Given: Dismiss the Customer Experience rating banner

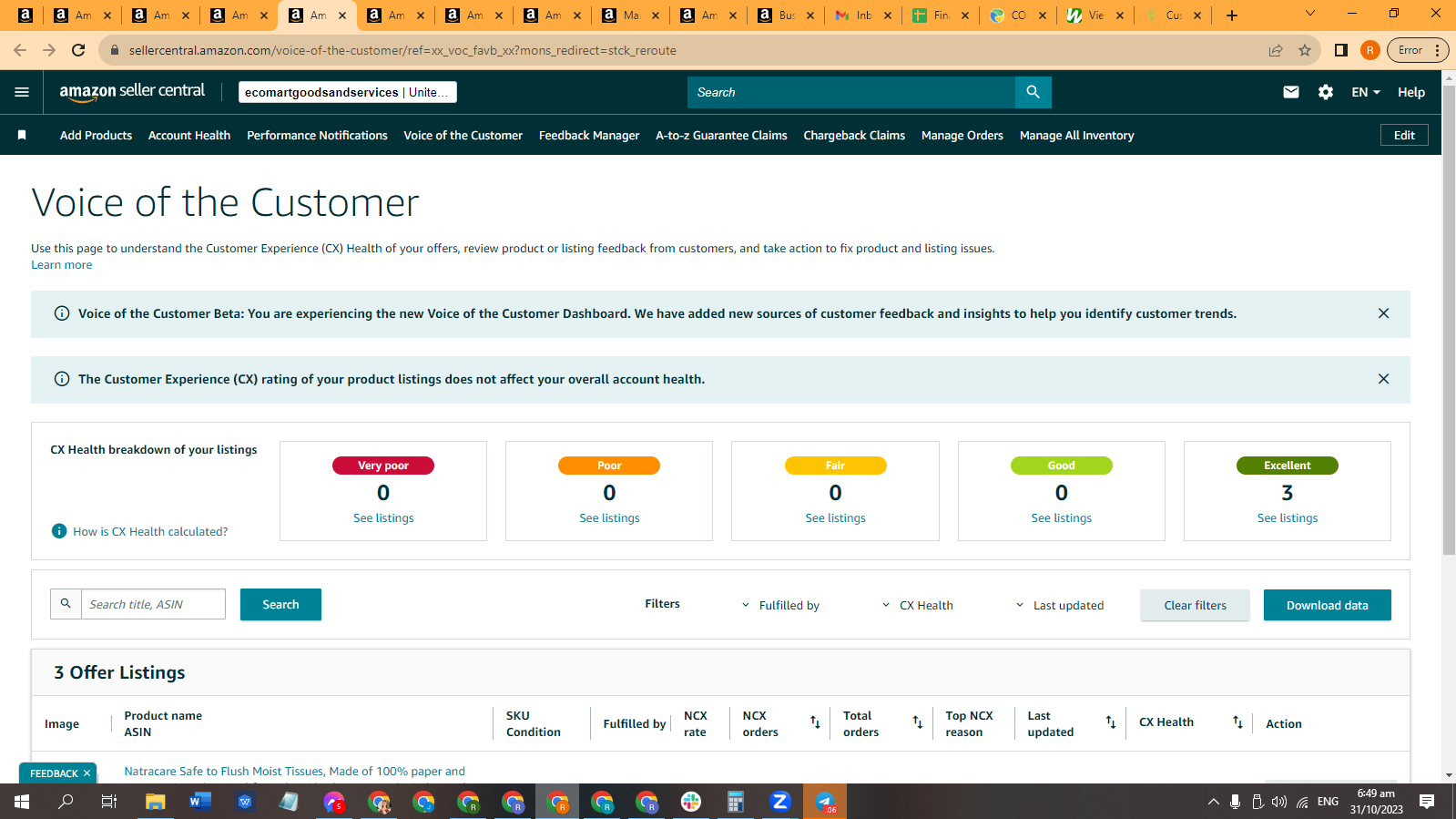Looking at the screenshot, I should pos(1383,379).
